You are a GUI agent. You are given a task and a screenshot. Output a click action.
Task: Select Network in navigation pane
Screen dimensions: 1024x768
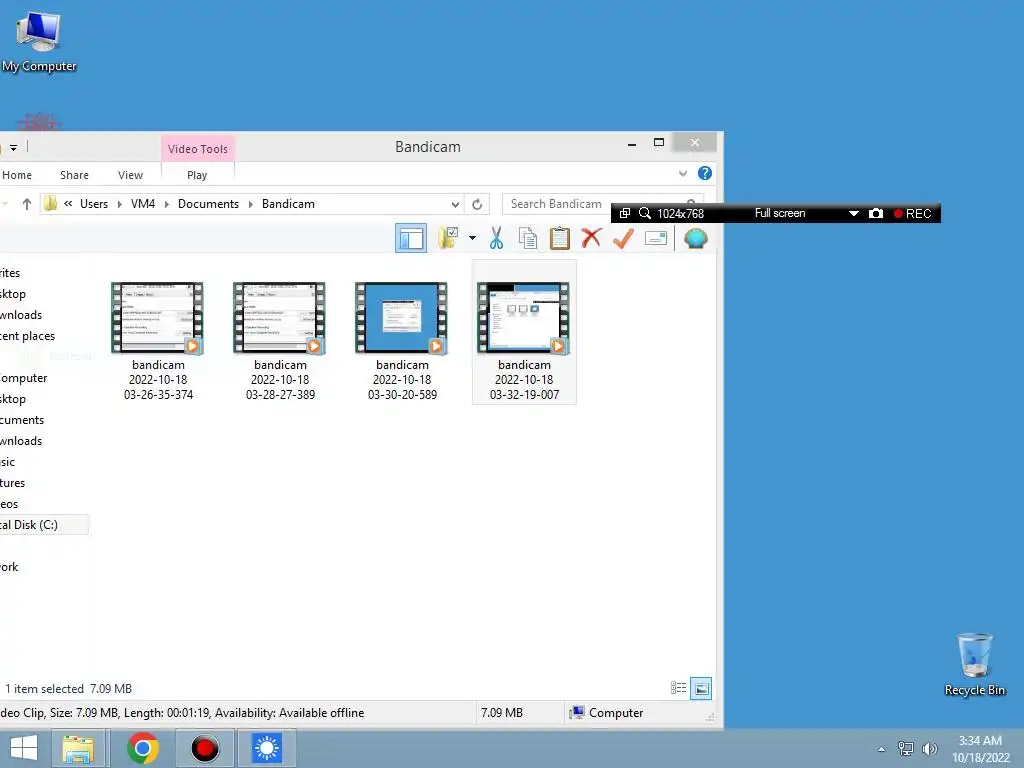(x=9, y=567)
